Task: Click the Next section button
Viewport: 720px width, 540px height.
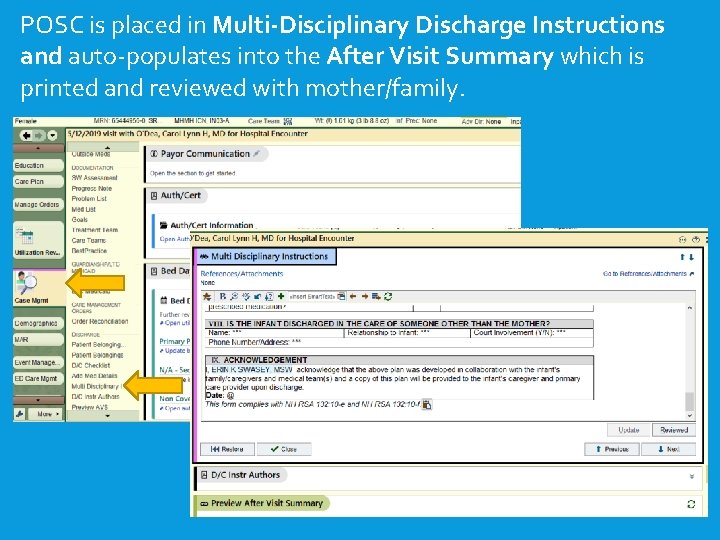Action: [x=669, y=449]
